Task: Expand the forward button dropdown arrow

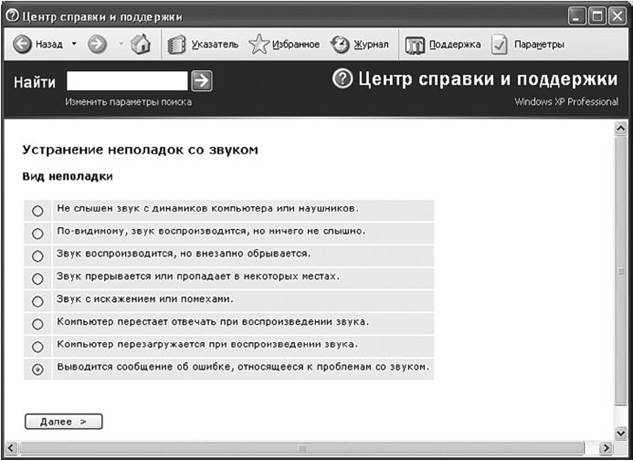Action: coord(121,44)
